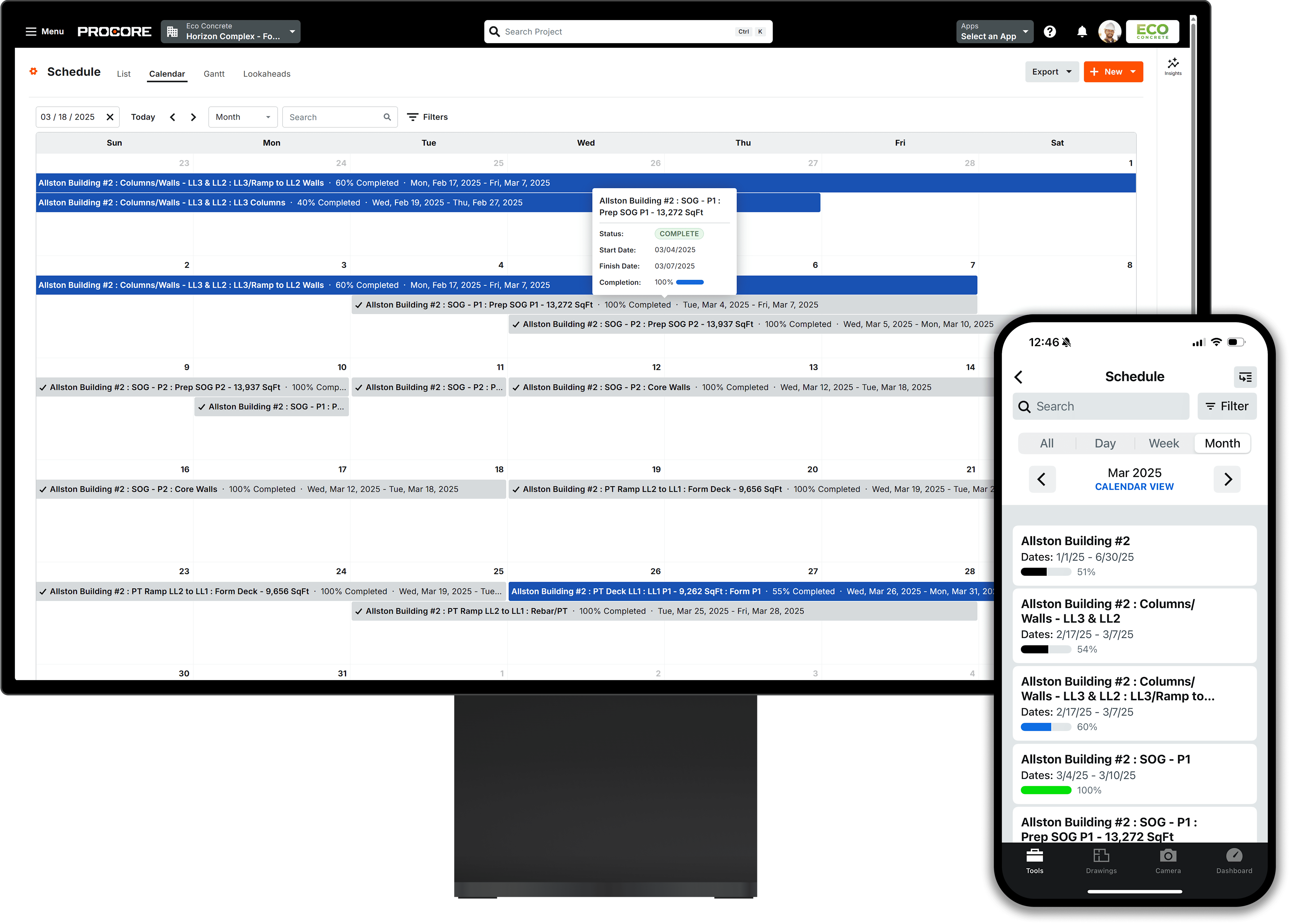Switch to the Gantt tab
Image resolution: width=1290 pixels, height=924 pixels.
pos(214,74)
